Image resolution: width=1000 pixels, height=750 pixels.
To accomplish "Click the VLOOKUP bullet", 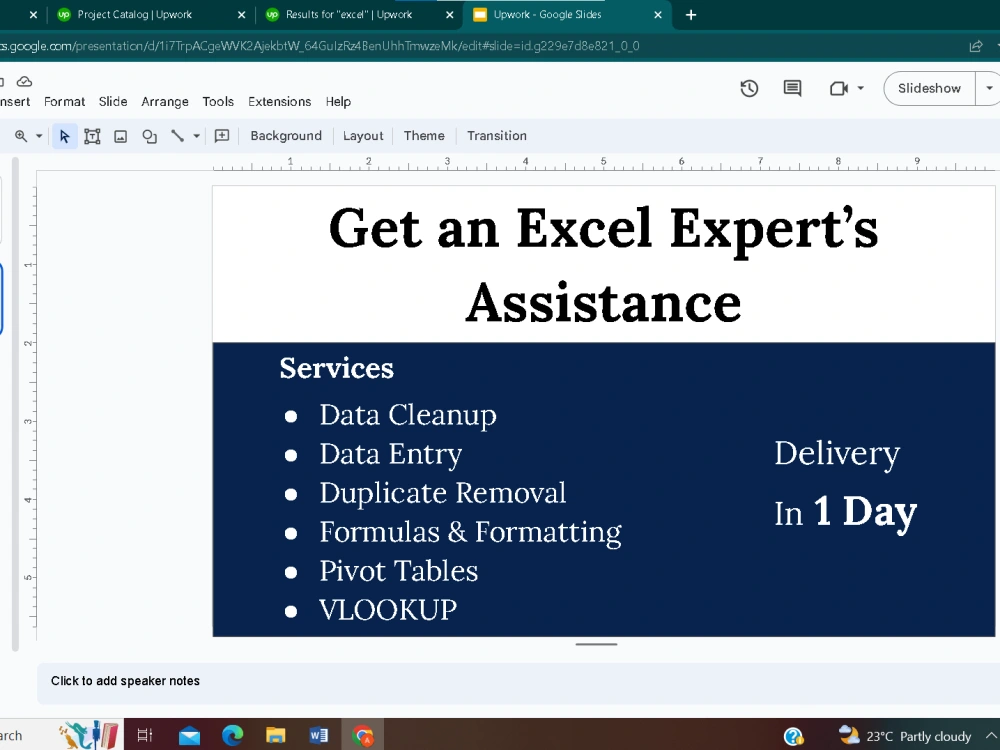I will (x=388, y=610).
